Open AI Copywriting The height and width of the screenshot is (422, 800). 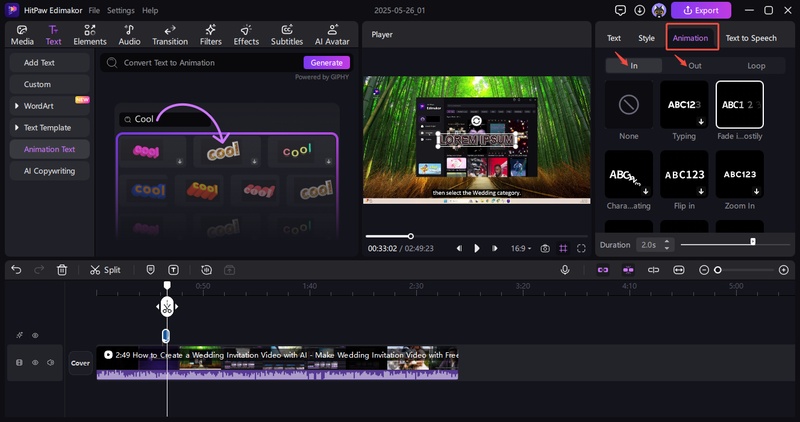point(49,171)
